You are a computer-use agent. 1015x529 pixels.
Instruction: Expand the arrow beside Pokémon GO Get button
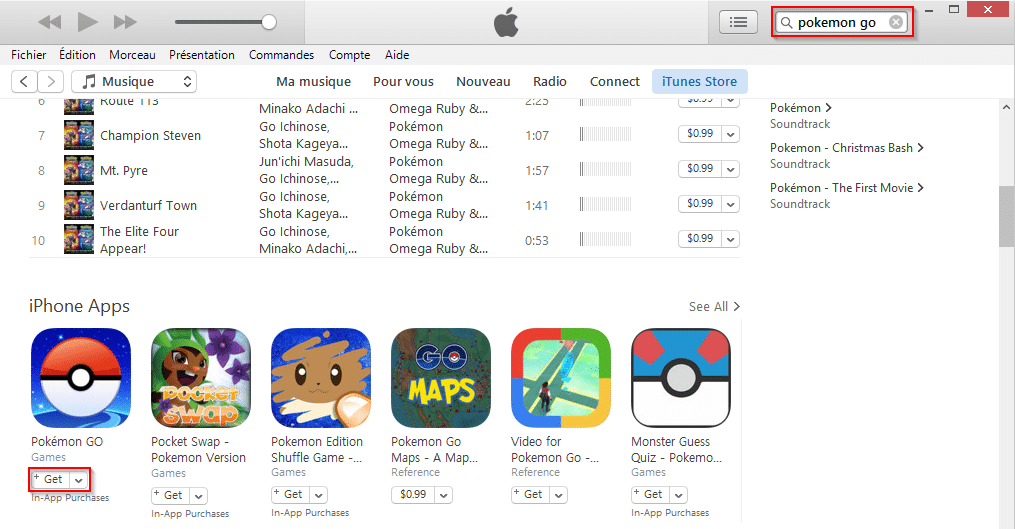point(78,480)
